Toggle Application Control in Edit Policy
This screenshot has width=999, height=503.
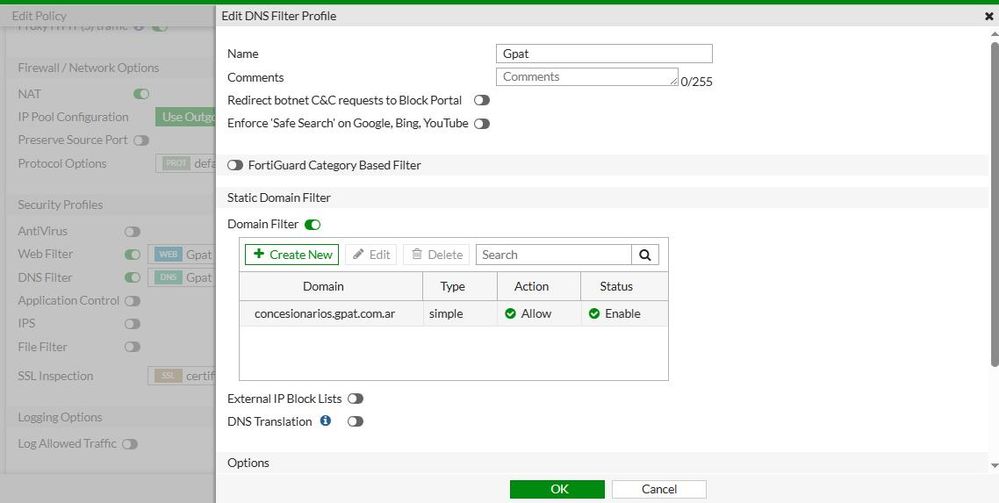[x=133, y=301]
